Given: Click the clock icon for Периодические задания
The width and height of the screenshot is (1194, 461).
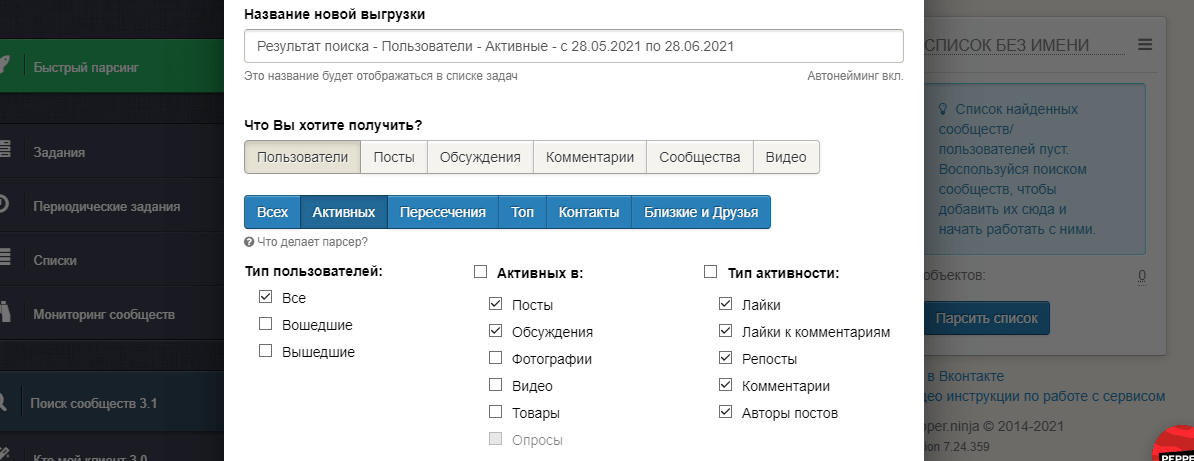Looking at the screenshot, I should coord(5,206).
